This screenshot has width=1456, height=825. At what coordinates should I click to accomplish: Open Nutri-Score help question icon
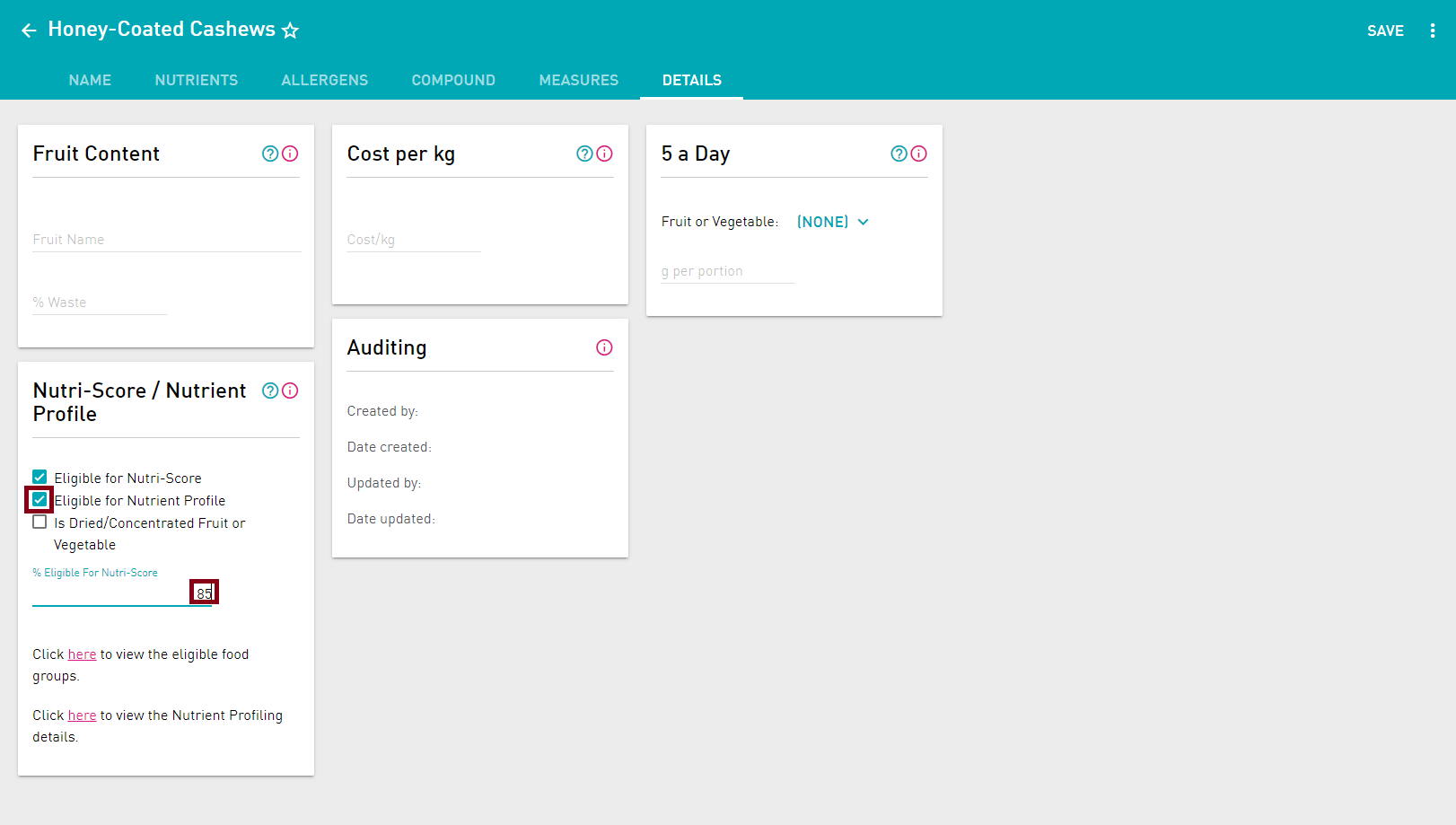click(270, 391)
